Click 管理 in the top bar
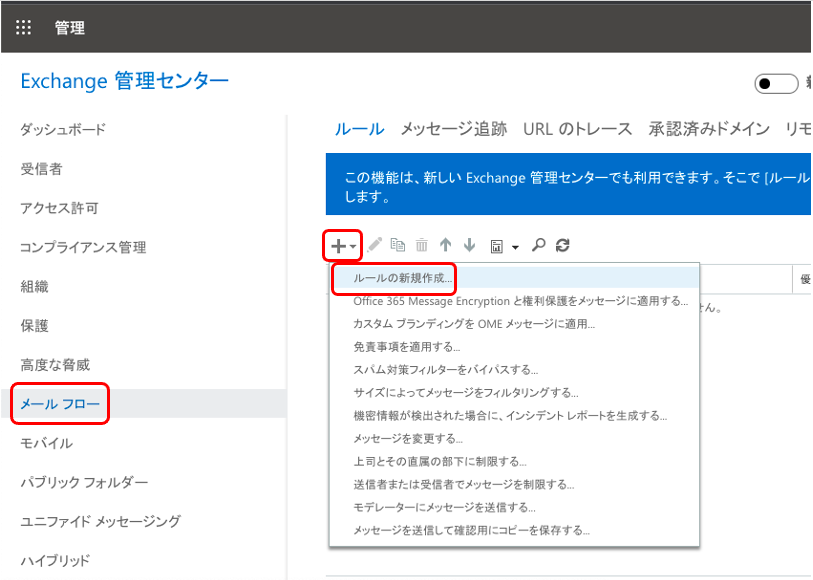The image size is (813, 580). point(70,27)
